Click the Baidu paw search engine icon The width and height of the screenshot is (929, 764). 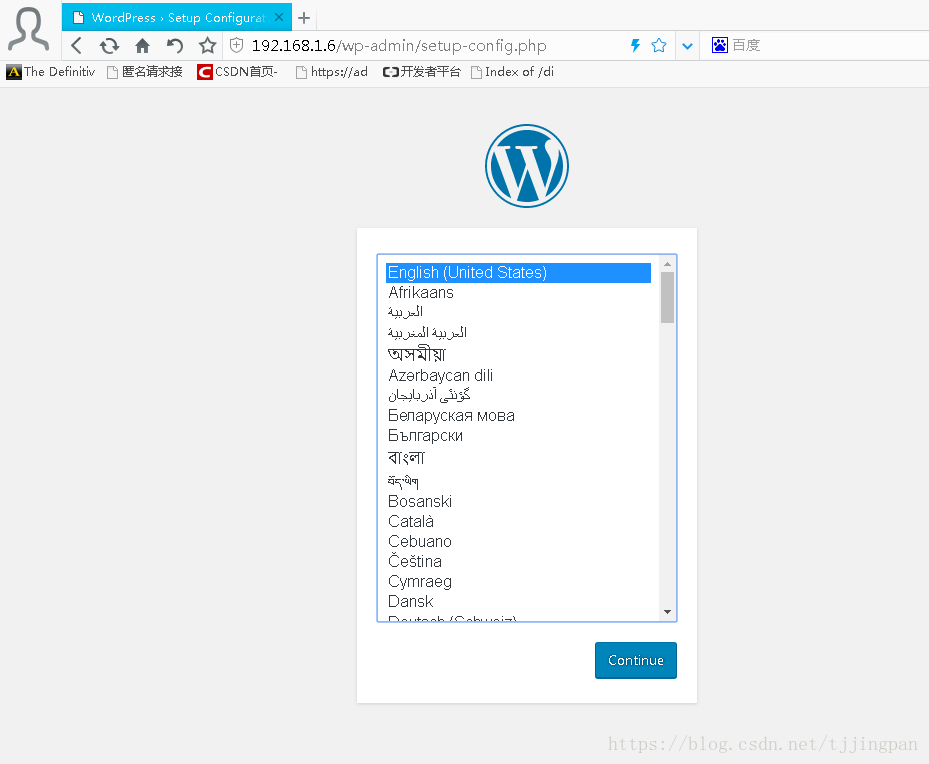pos(719,45)
